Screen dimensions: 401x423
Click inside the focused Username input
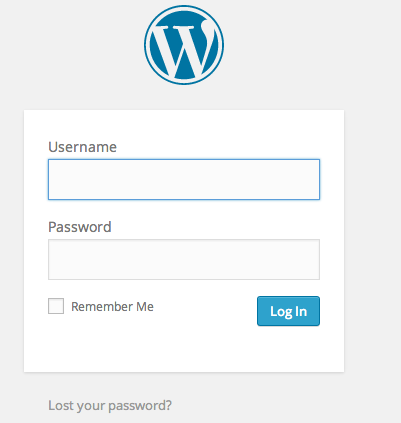click(184, 179)
